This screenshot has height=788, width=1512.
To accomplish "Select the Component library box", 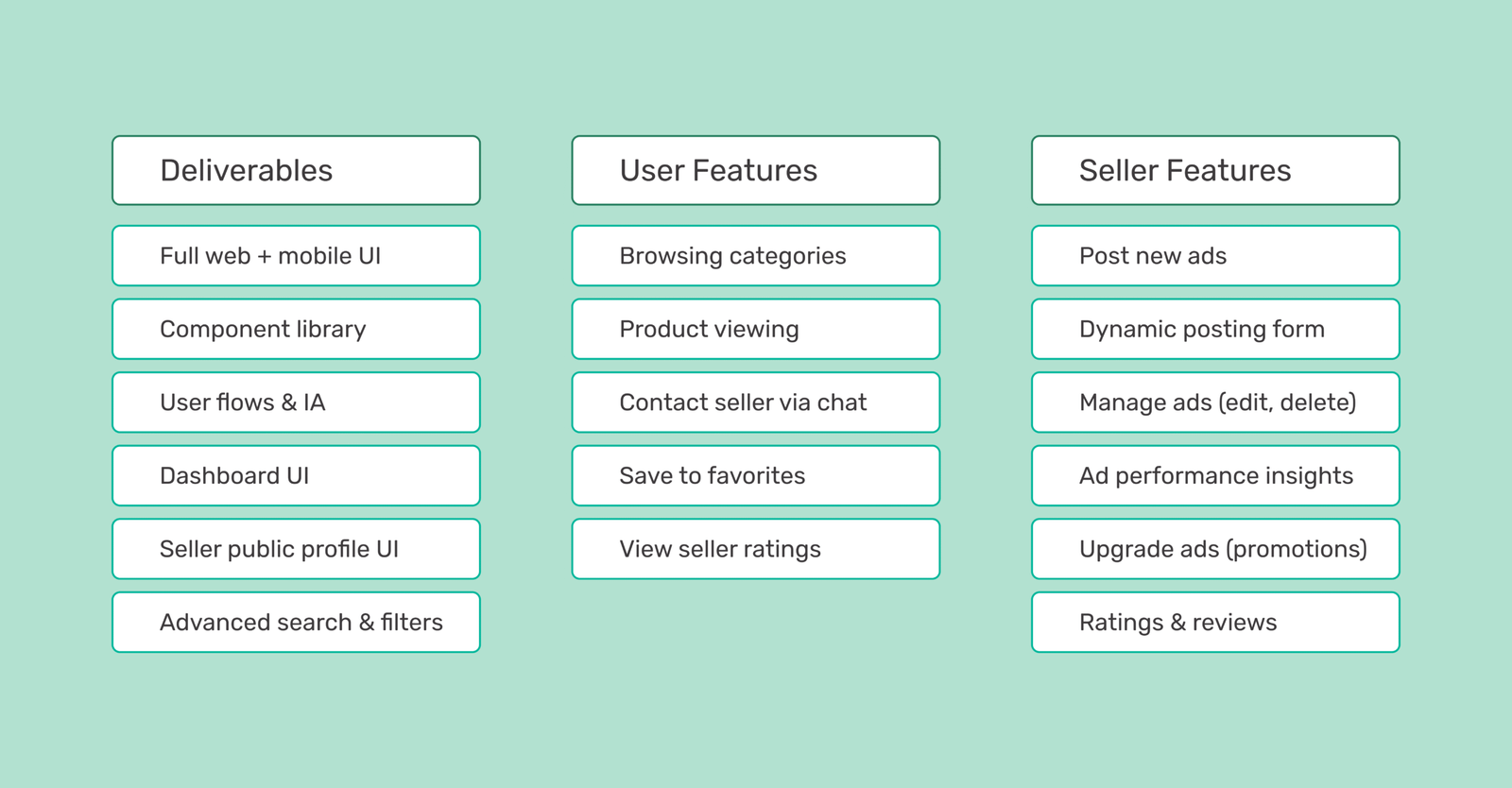I will pos(296,329).
